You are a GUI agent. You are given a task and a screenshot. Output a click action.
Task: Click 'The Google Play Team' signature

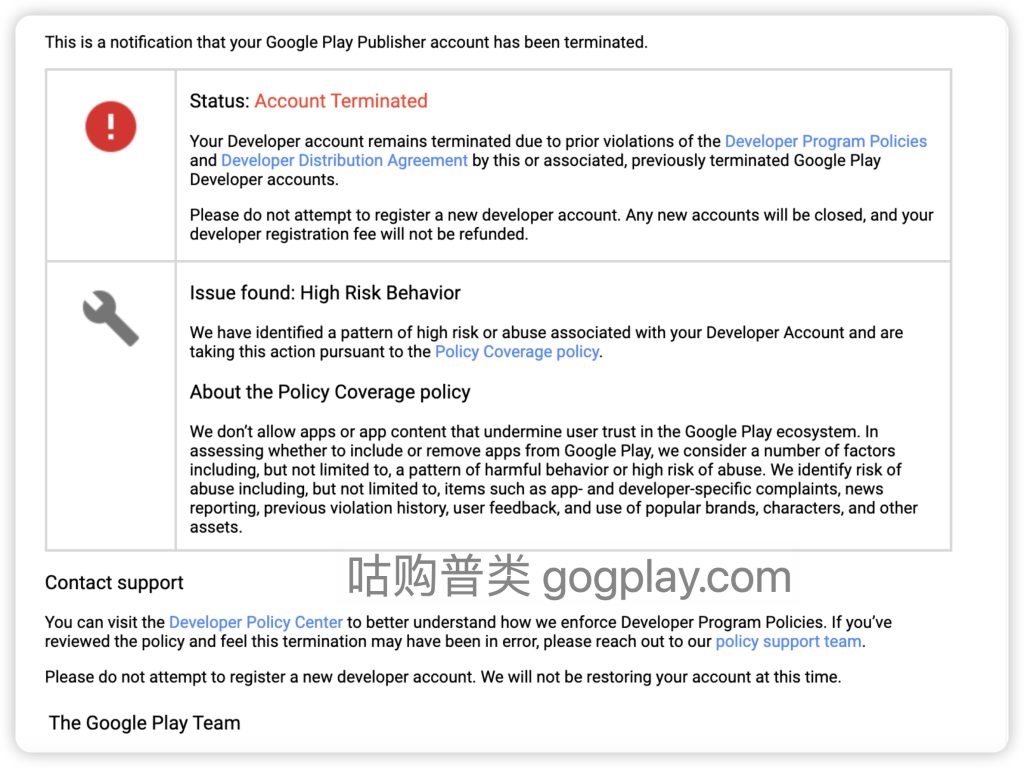click(144, 723)
